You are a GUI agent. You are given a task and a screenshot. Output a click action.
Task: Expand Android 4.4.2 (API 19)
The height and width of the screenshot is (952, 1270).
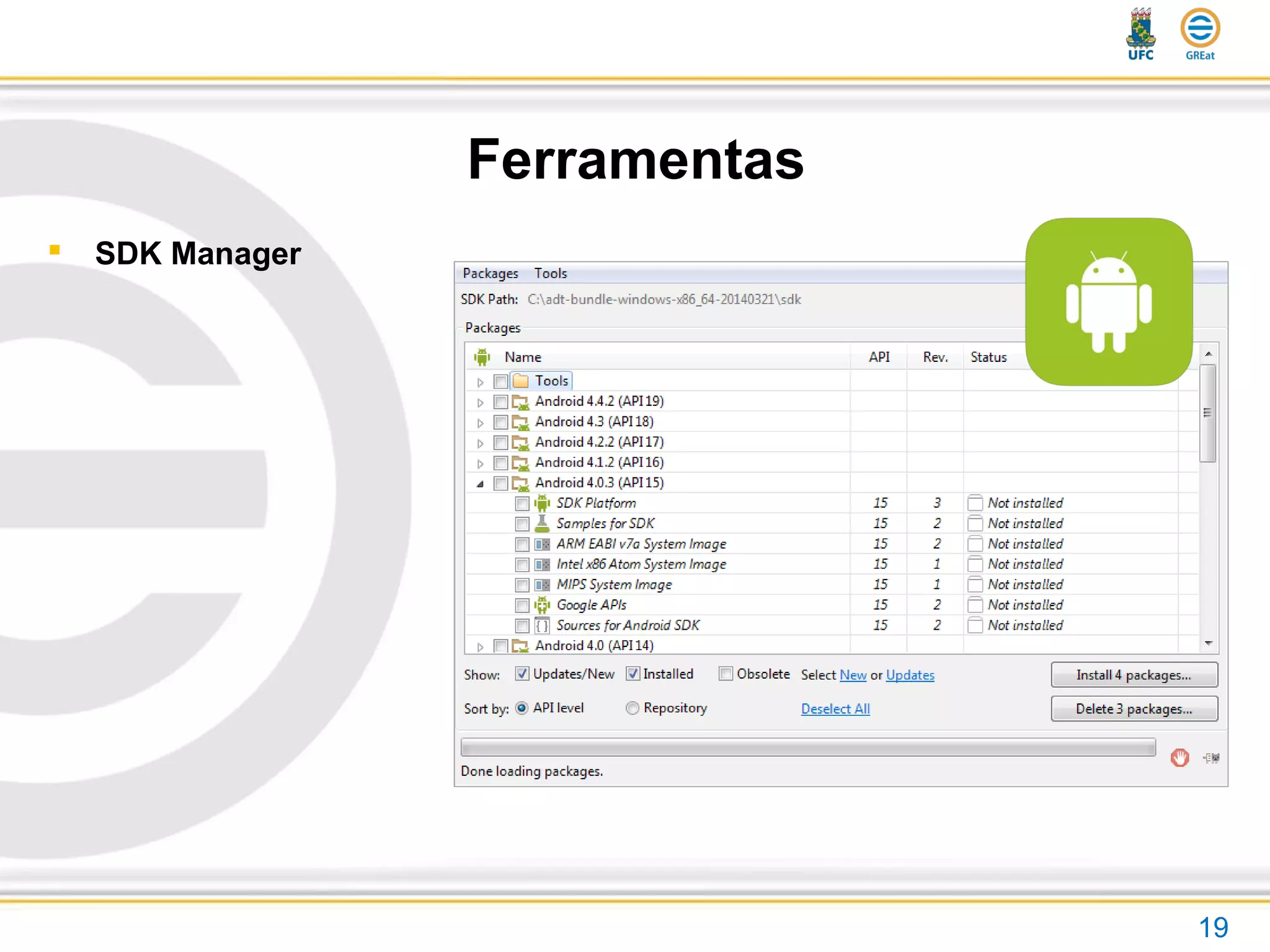pos(480,402)
